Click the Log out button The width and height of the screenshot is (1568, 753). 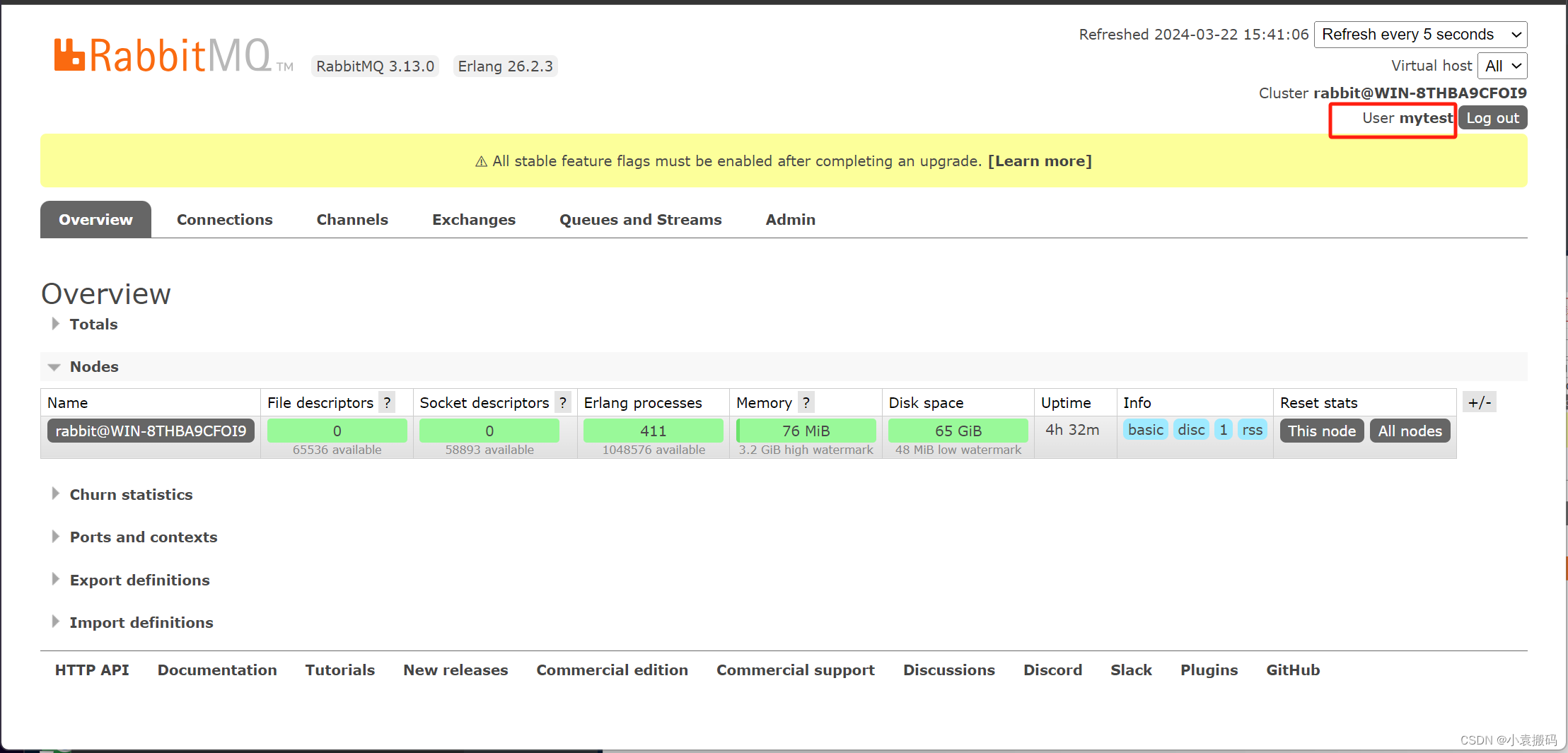[1492, 117]
